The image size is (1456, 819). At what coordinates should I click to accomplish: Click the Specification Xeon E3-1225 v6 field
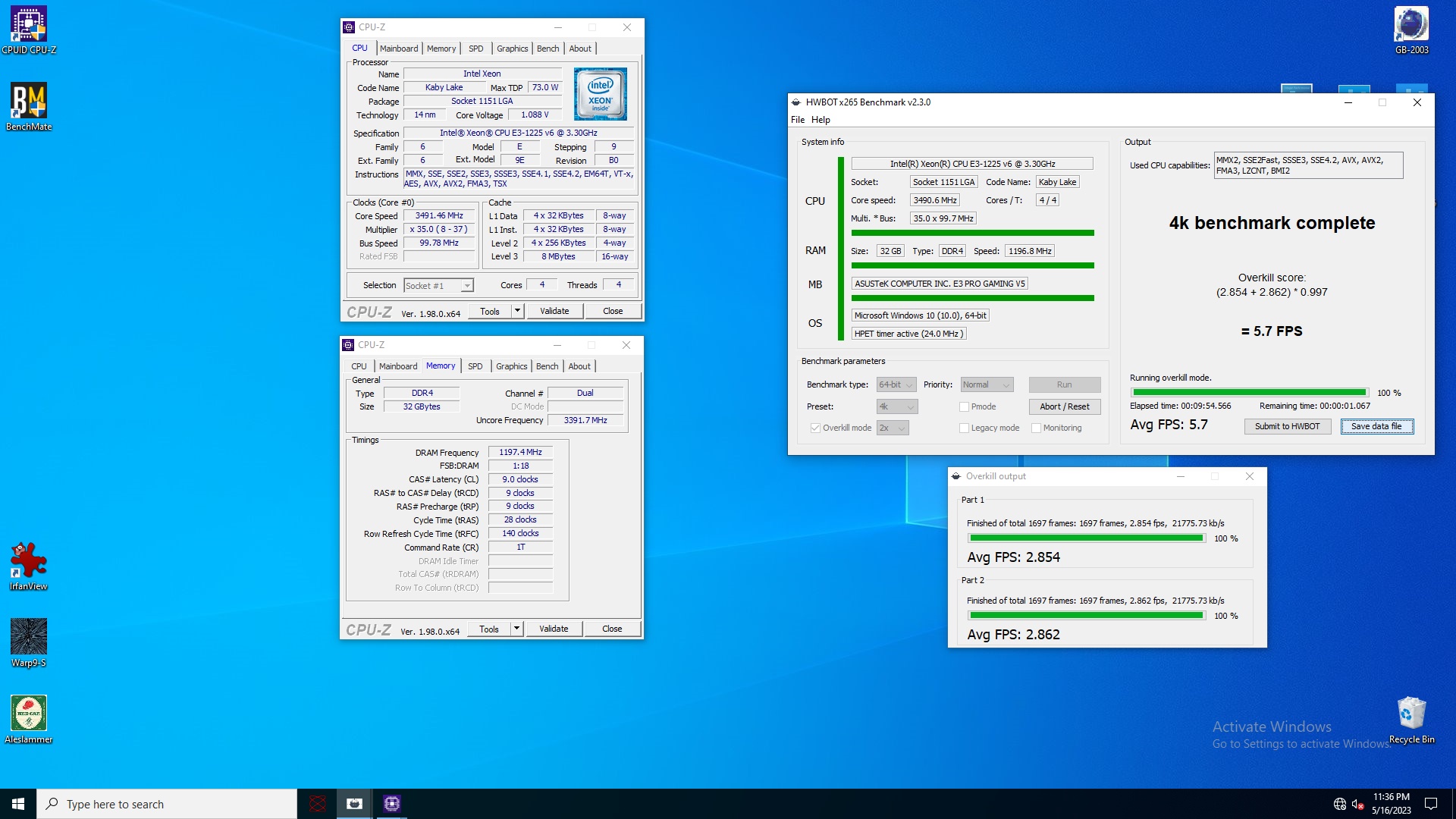[519, 133]
